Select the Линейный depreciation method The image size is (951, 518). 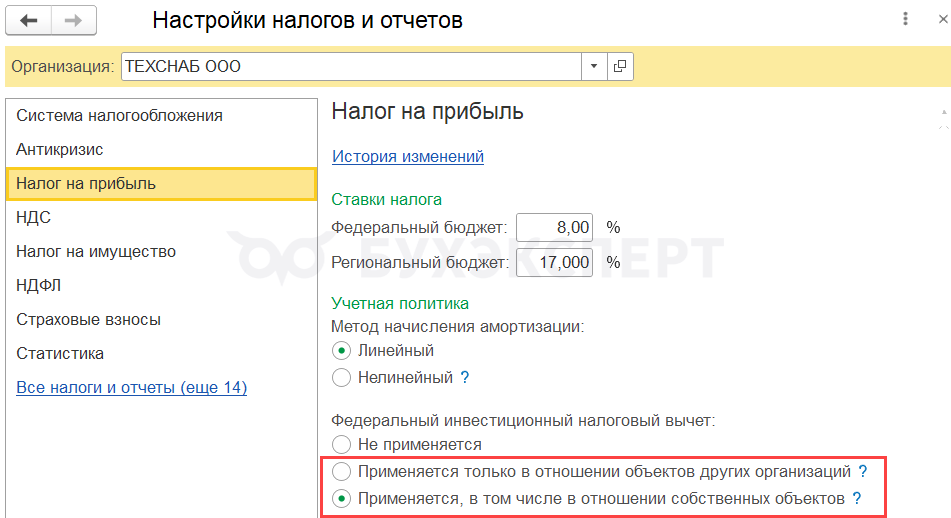pos(342,351)
